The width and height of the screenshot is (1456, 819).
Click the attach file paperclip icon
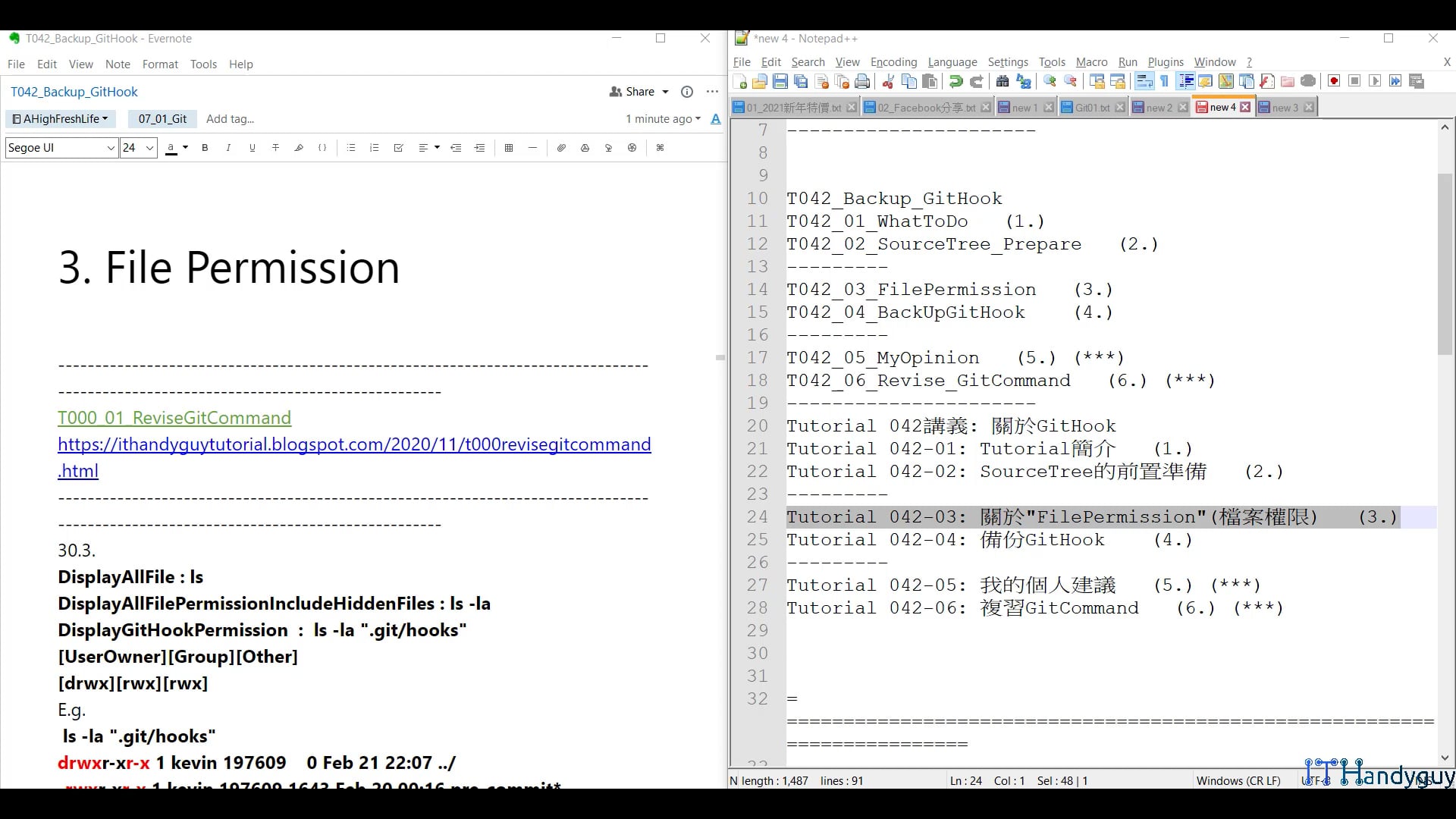[561, 148]
